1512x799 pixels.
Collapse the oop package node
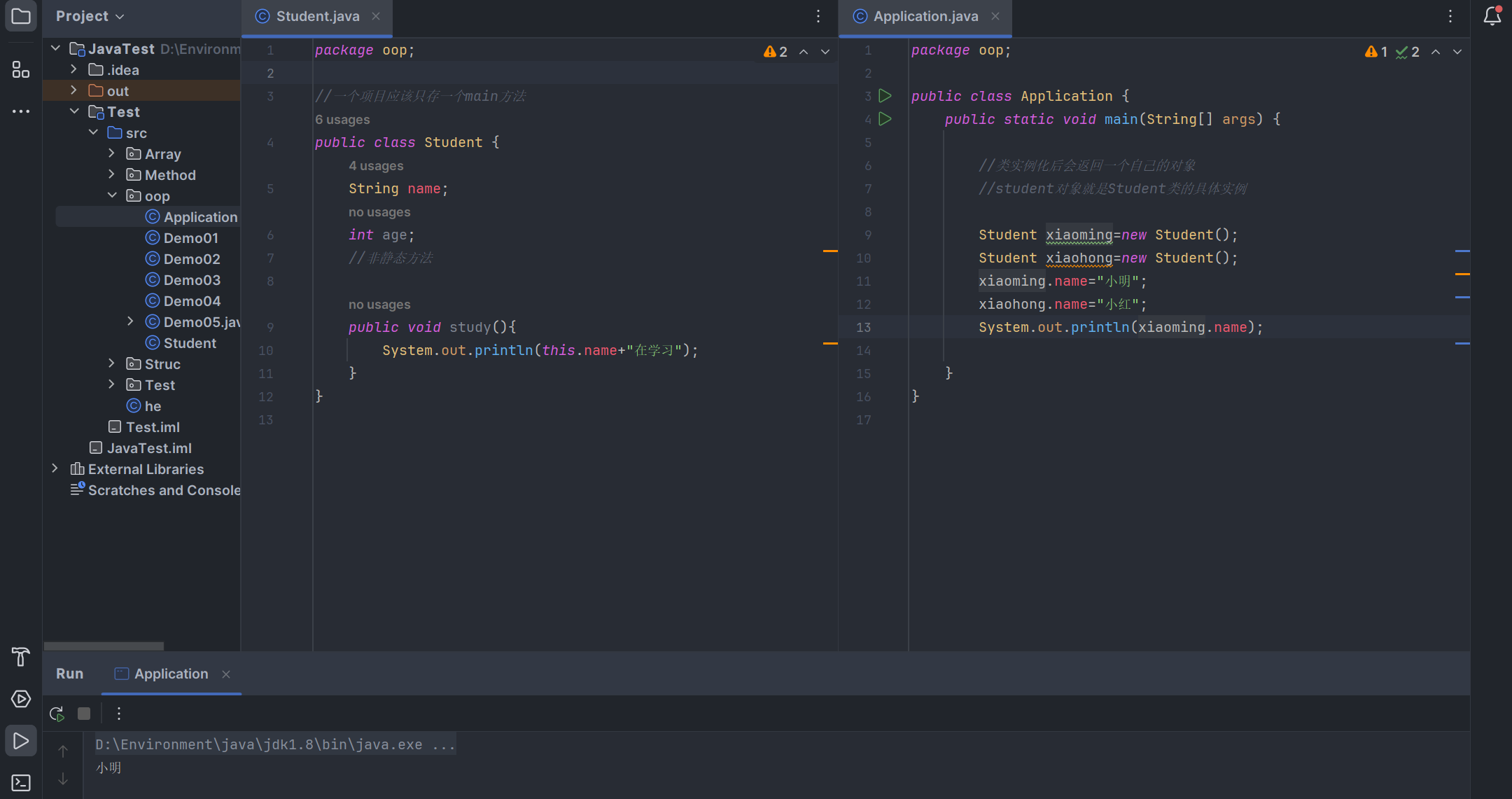112,195
